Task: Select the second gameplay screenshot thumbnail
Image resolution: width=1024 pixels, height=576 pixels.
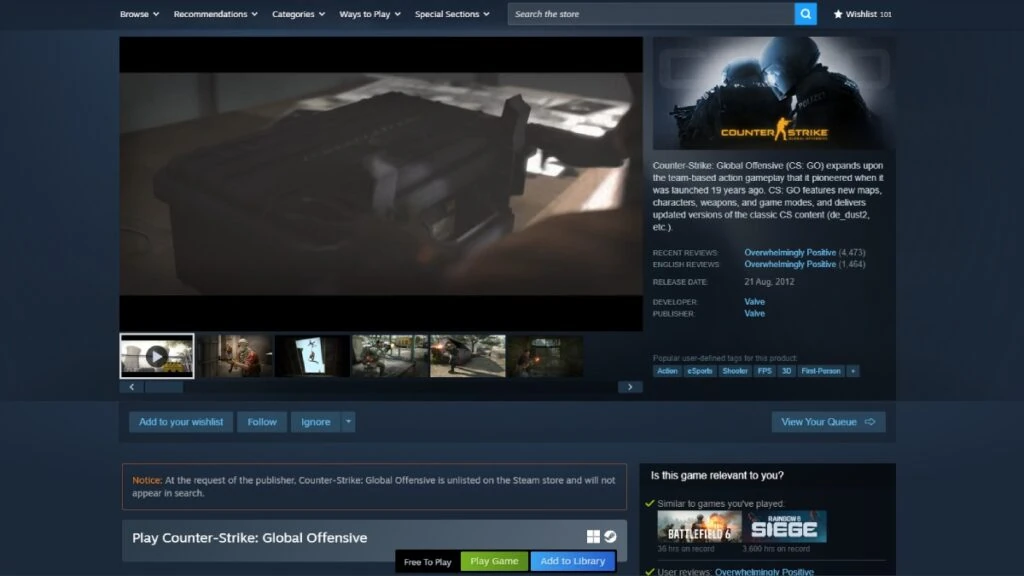Action: [235, 356]
